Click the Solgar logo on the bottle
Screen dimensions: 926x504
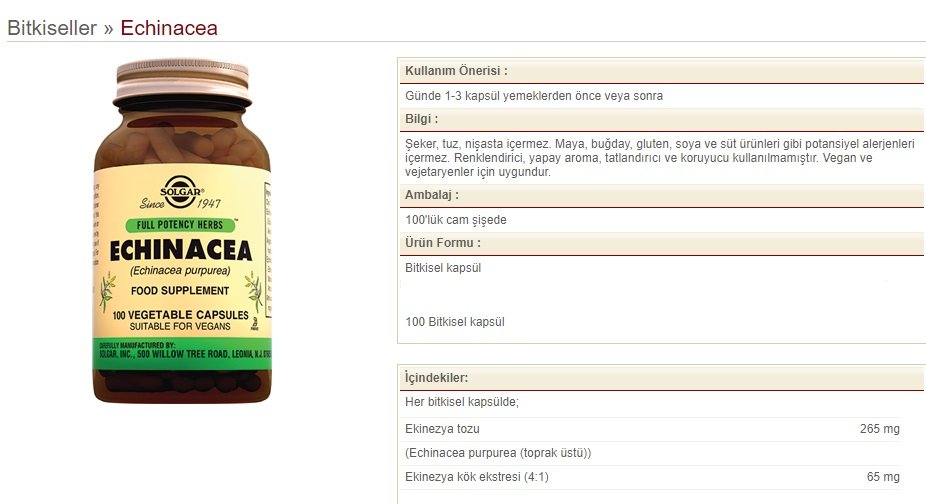[x=181, y=193]
